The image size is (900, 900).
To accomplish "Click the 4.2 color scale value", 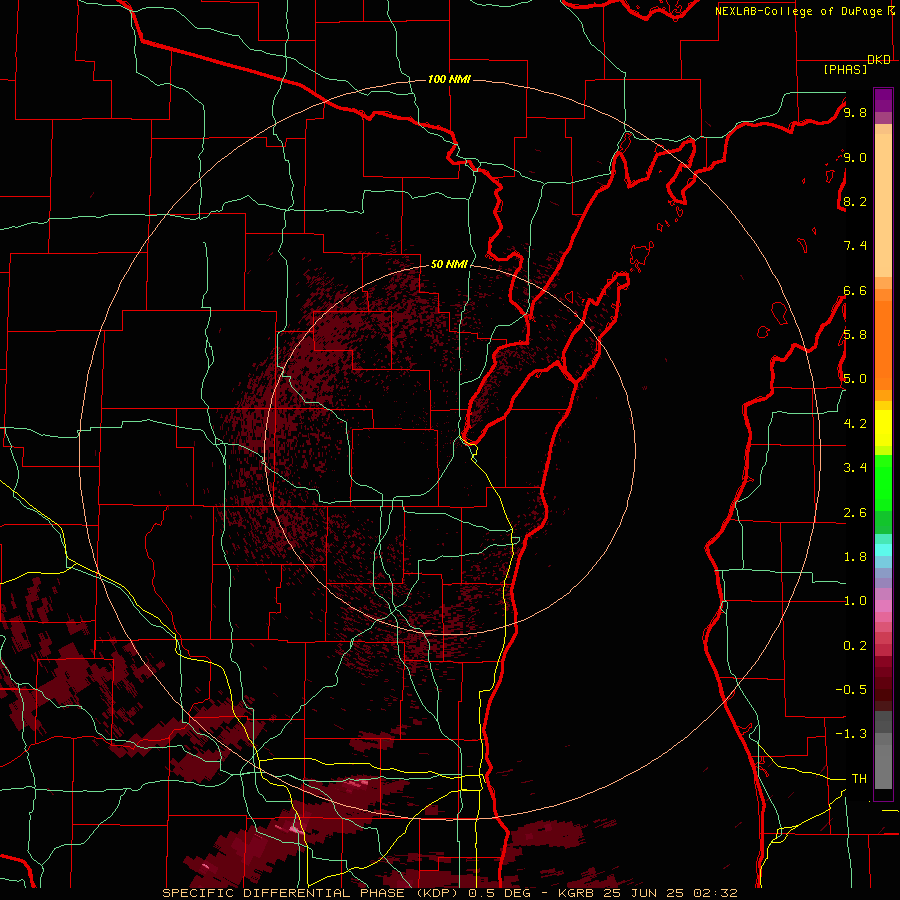I will coord(855,424).
